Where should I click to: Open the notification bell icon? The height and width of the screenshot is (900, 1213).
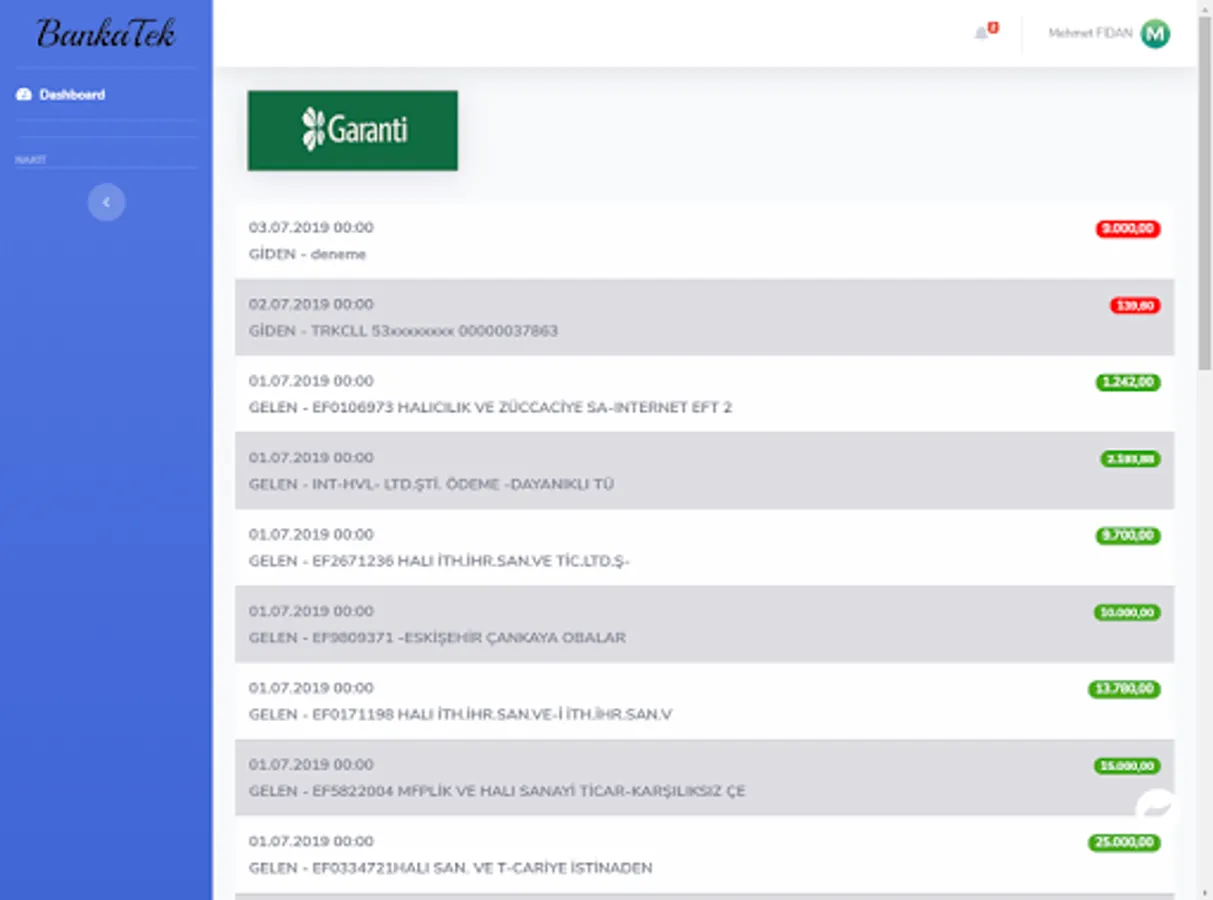(x=981, y=33)
